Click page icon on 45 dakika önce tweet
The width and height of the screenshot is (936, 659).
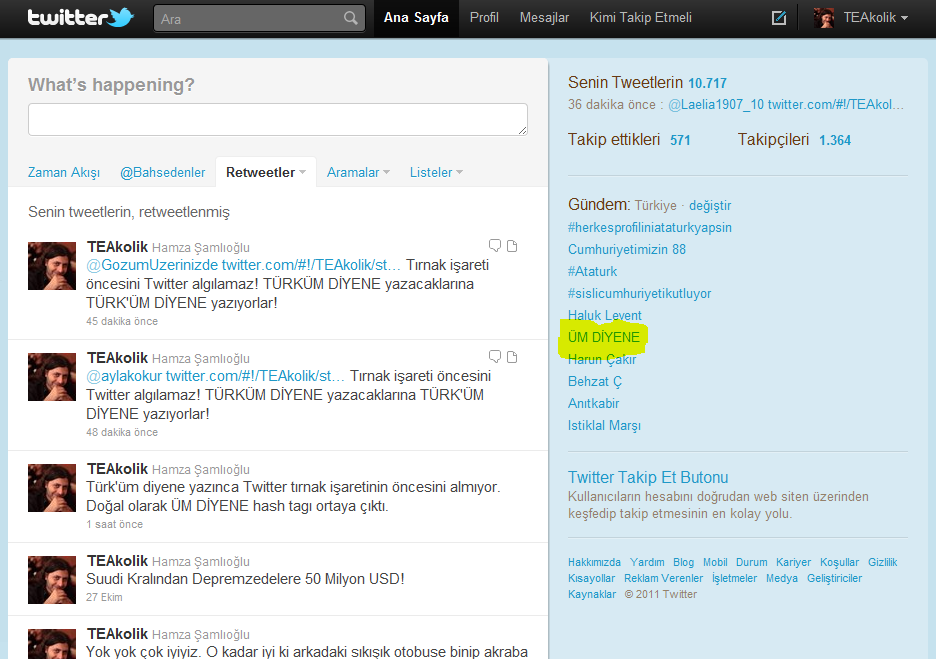(512, 245)
